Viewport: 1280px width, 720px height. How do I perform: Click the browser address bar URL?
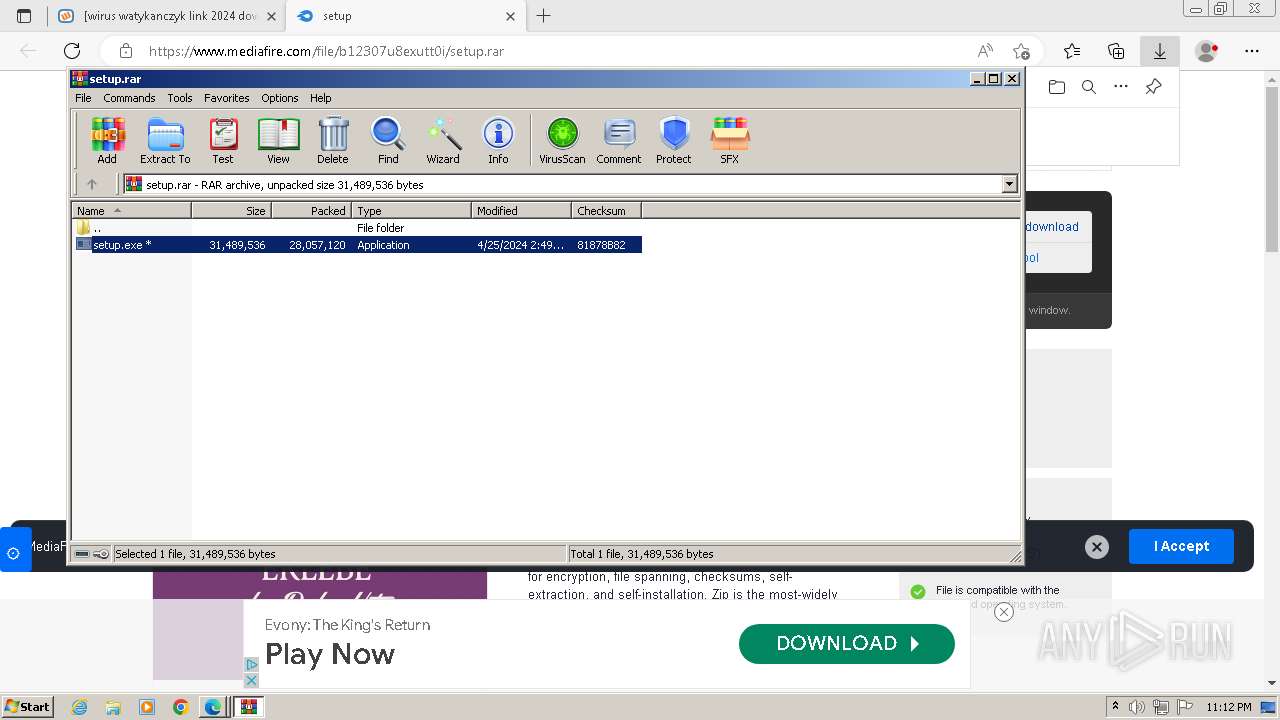(x=326, y=51)
